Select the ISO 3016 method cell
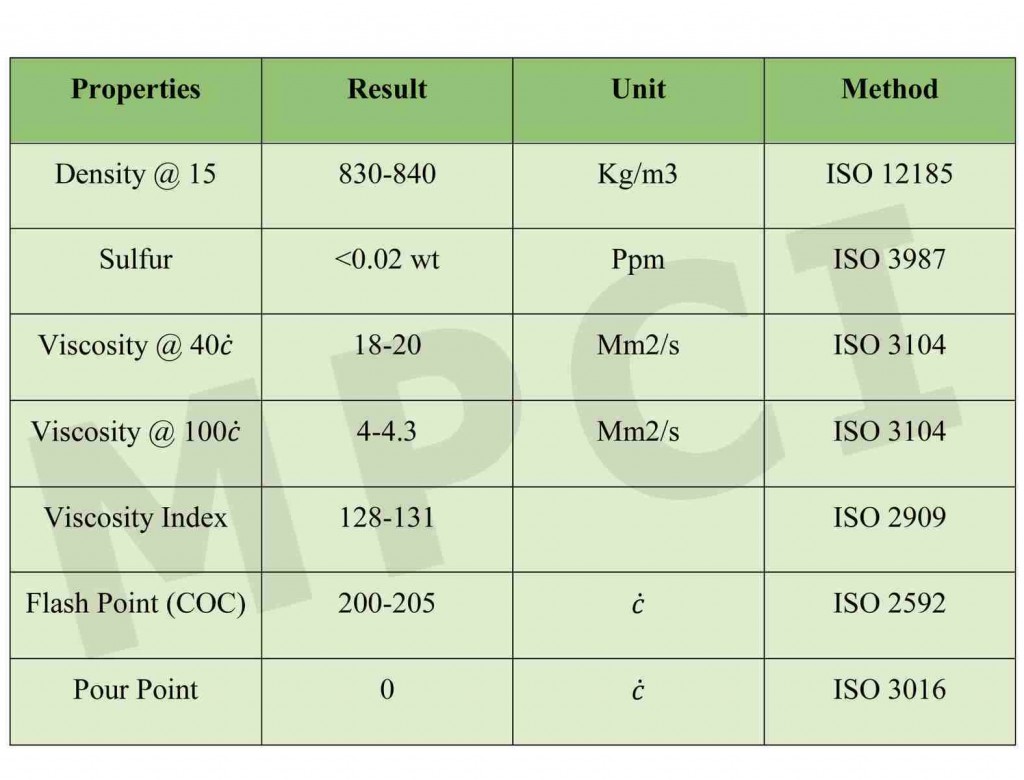This screenshot has height=780, width=1024. coord(889,690)
